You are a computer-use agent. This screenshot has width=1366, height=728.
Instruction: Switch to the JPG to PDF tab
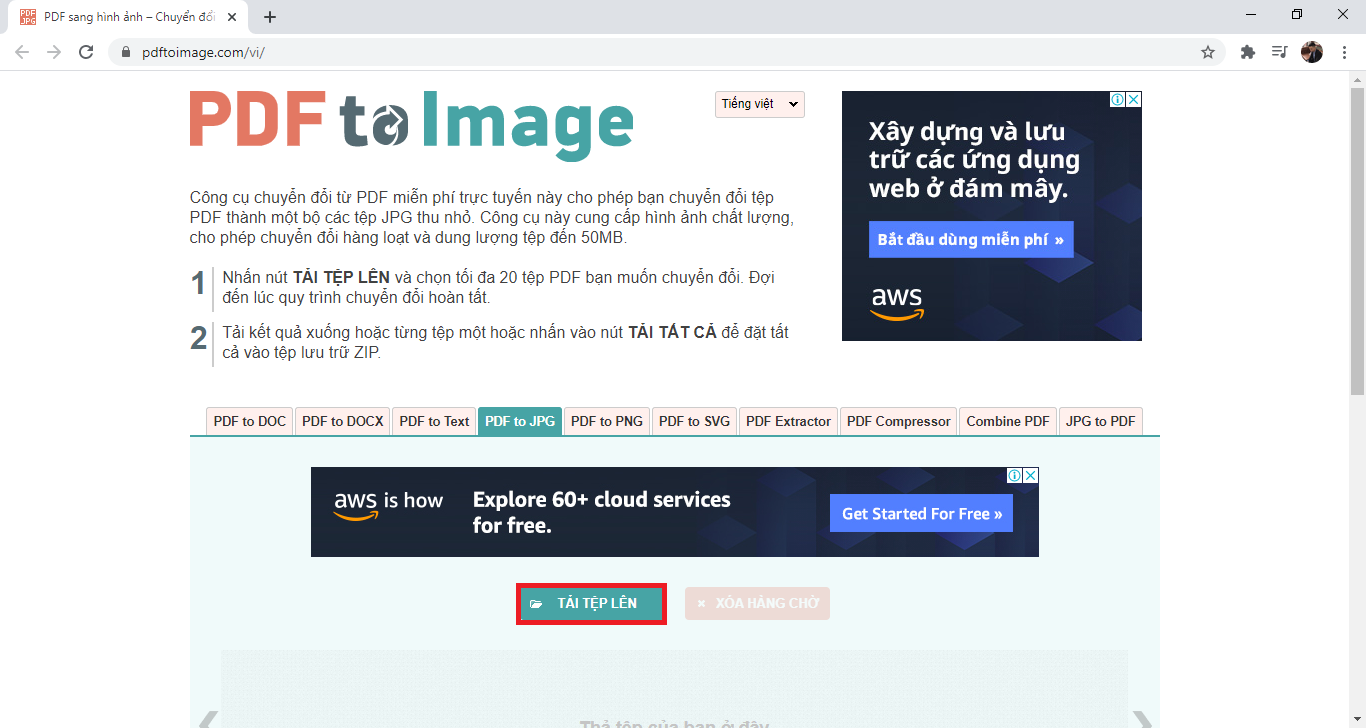click(1101, 421)
